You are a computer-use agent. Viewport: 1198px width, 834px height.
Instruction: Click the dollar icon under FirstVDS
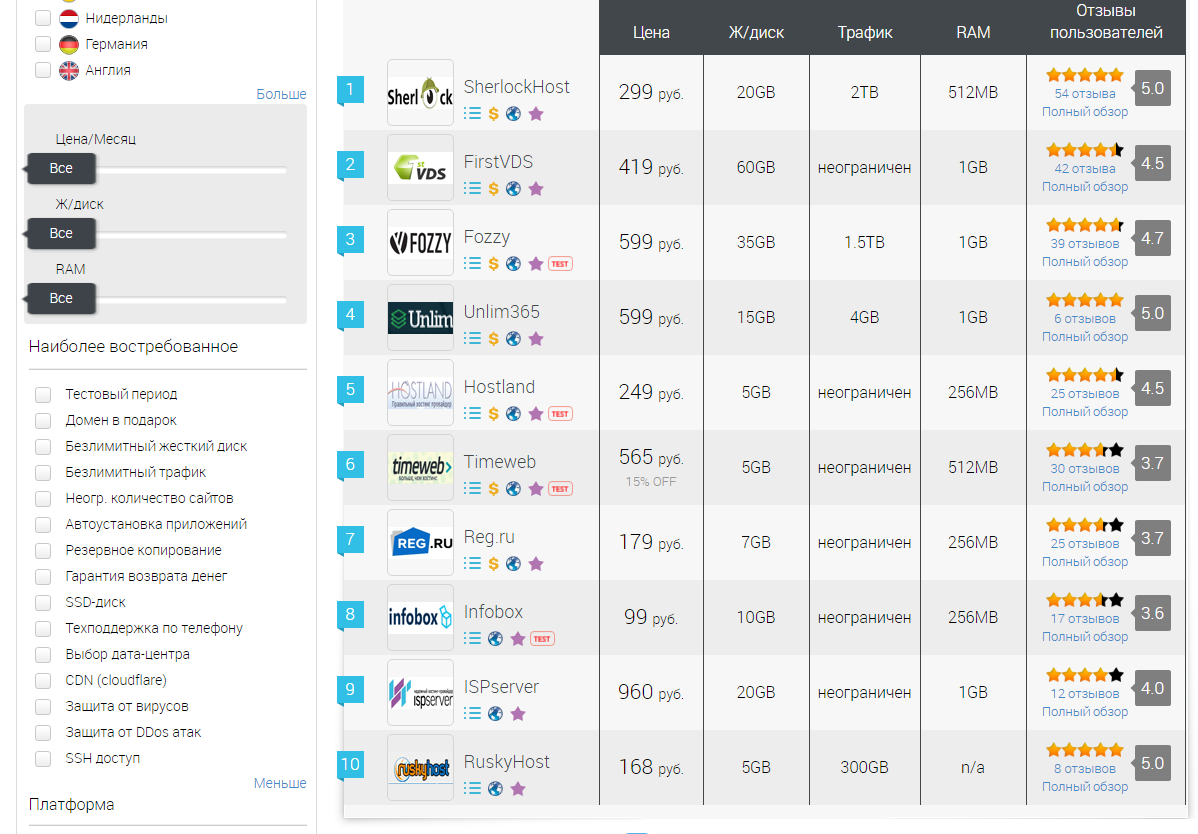pyautogui.click(x=494, y=189)
